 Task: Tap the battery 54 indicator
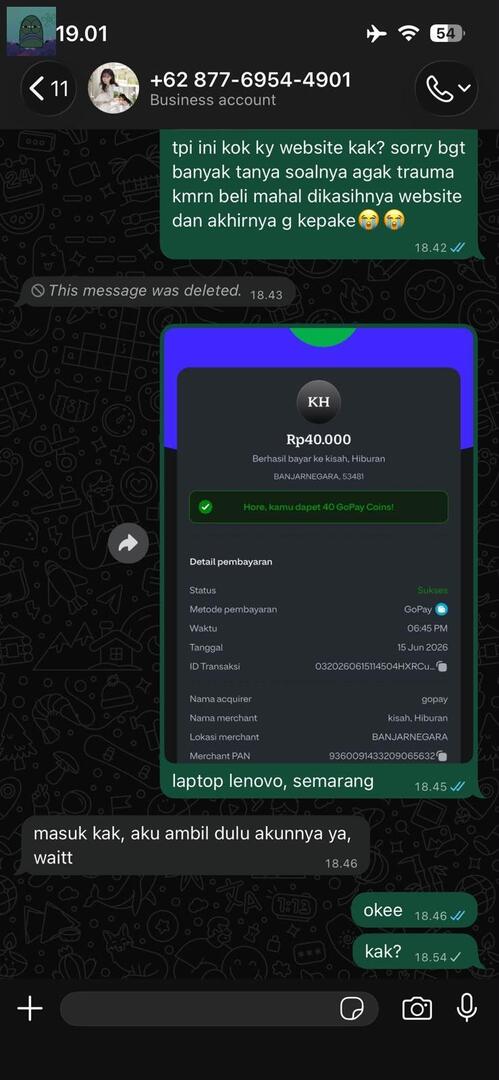(x=447, y=34)
